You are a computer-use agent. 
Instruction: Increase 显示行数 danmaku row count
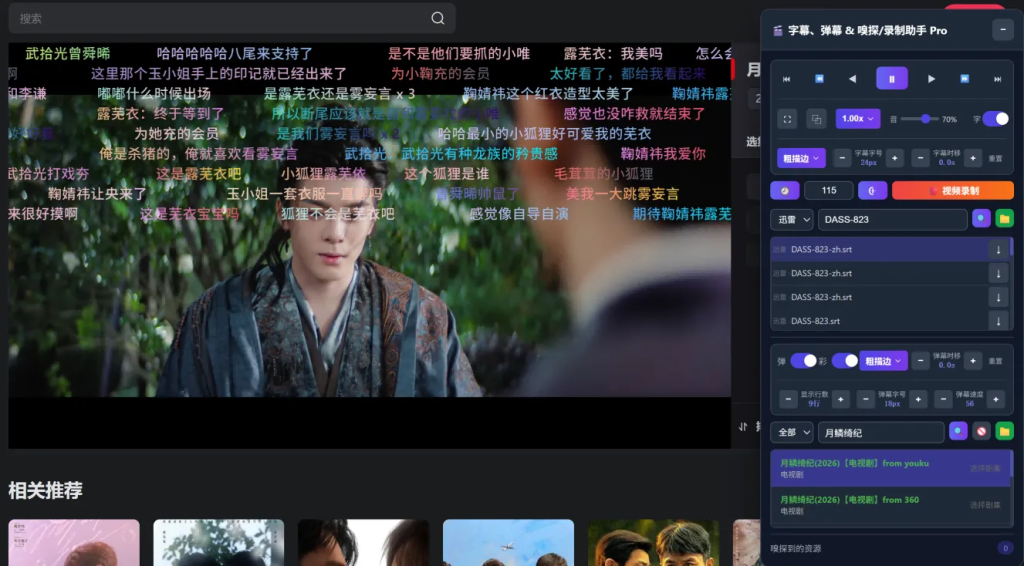pyautogui.click(x=840, y=399)
